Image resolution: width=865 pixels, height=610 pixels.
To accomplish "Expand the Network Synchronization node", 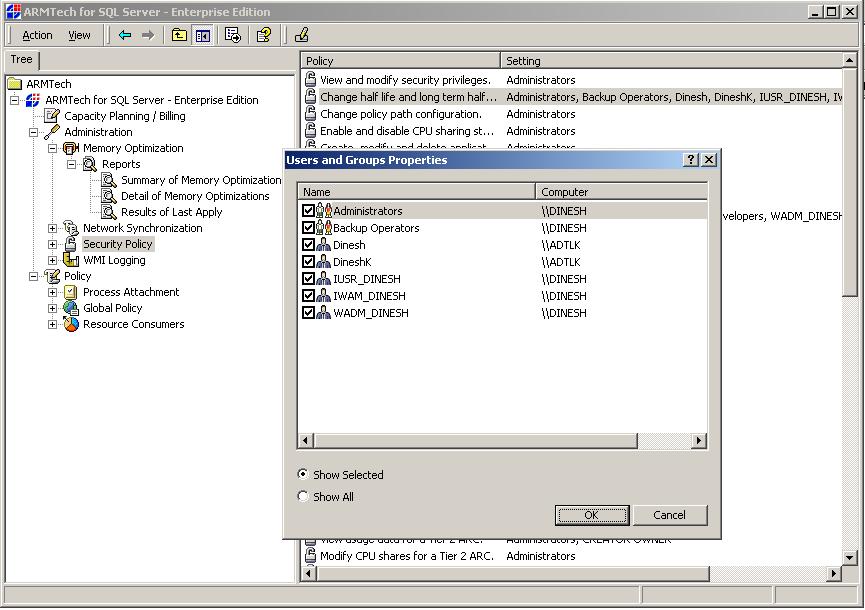I will 52,228.
